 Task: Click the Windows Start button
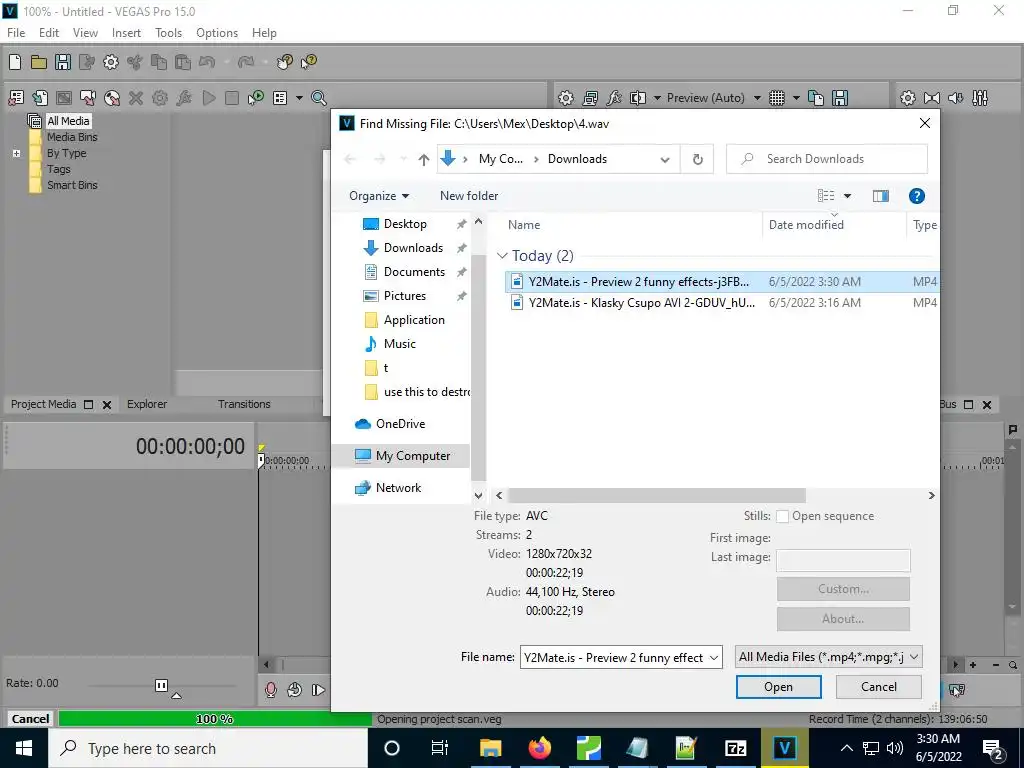pyautogui.click(x=24, y=748)
